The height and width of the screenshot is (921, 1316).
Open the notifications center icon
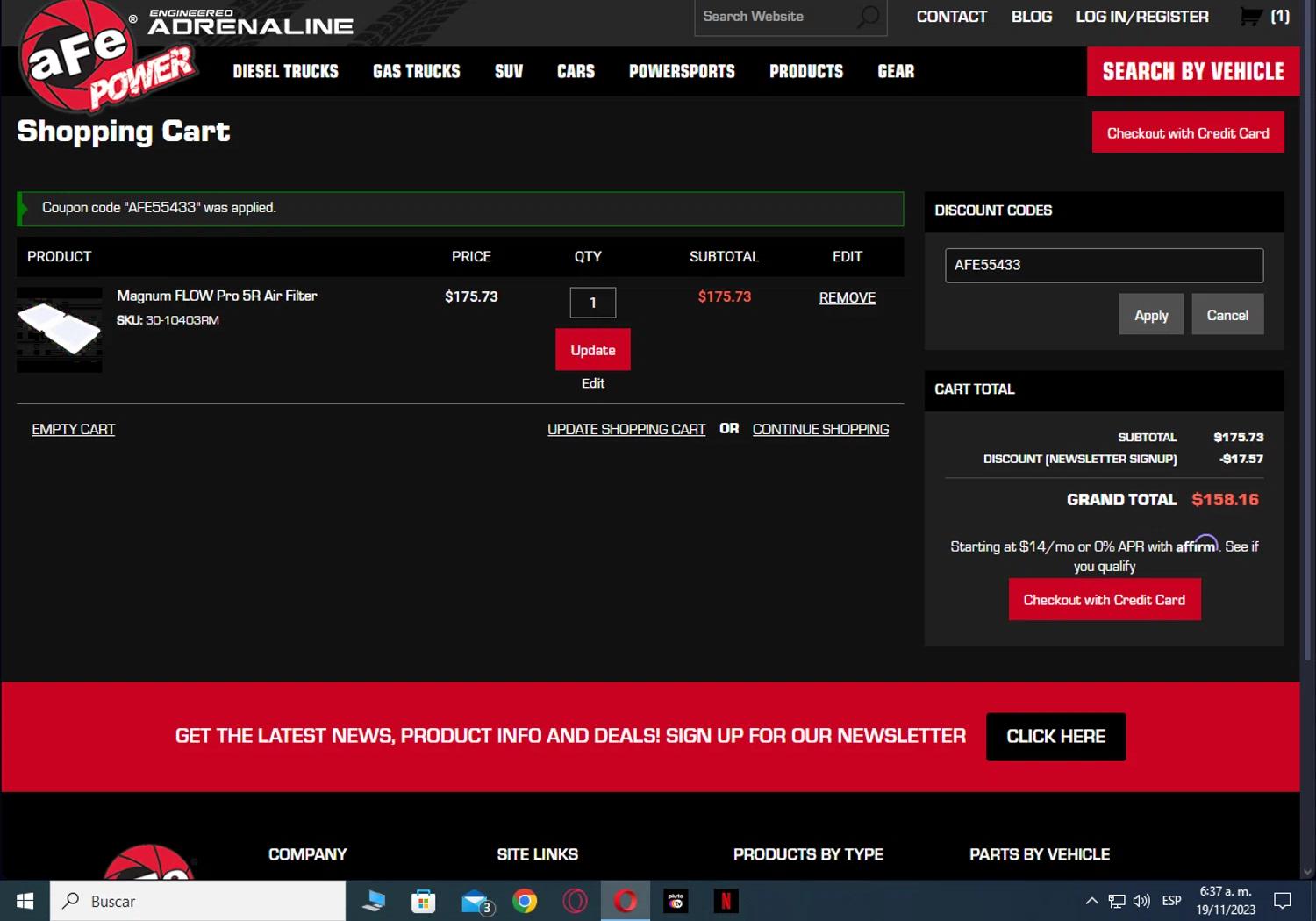(1283, 901)
